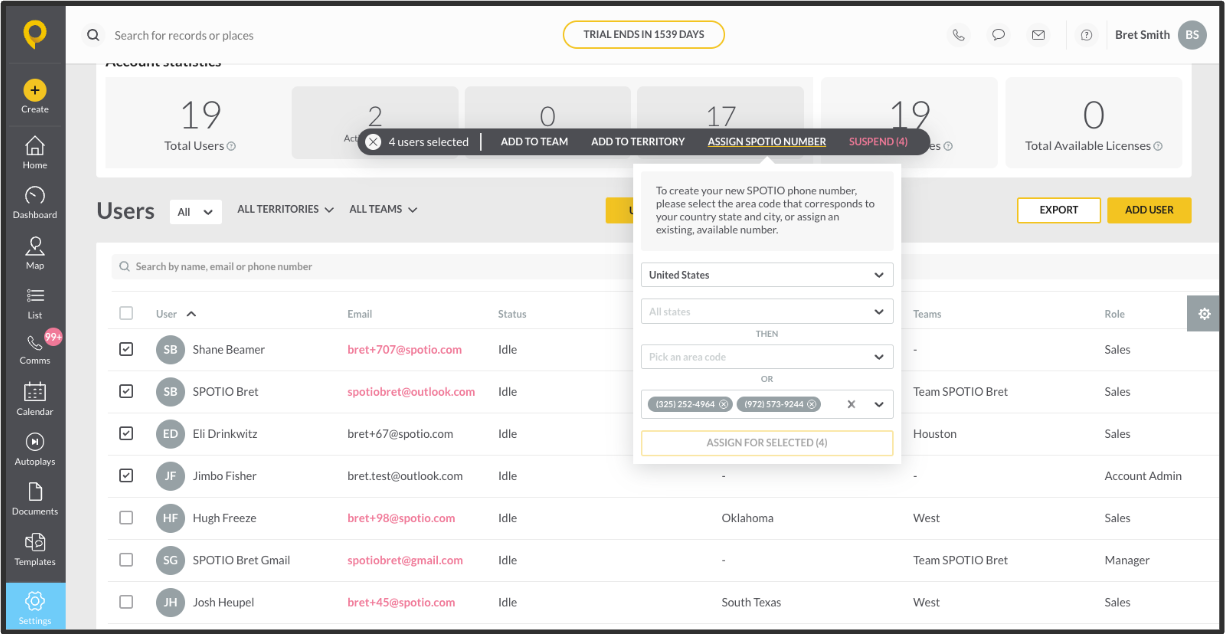Open Comms in the sidebar
This screenshot has width=1225, height=634.
tap(35, 349)
